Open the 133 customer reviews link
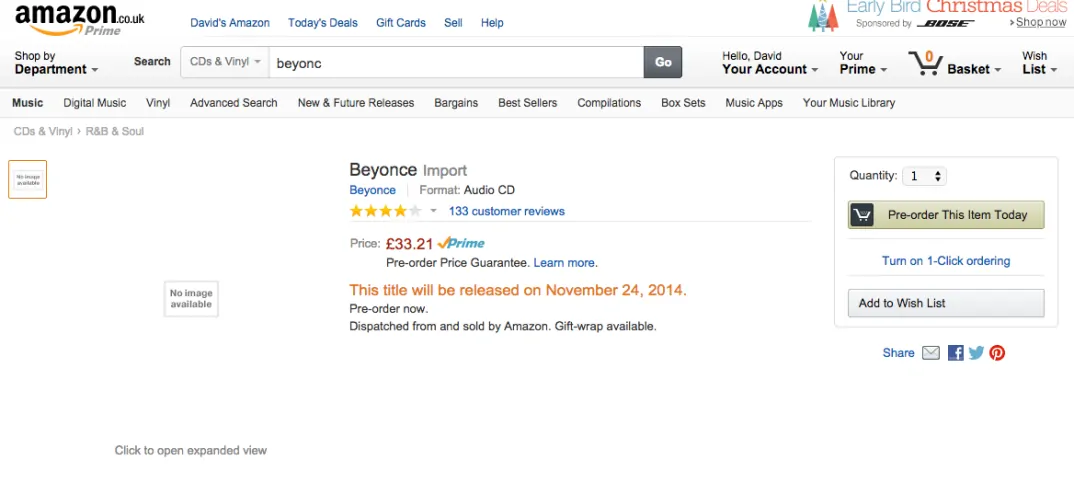This screenshot has height=483, width=1074. pos(506,211)
